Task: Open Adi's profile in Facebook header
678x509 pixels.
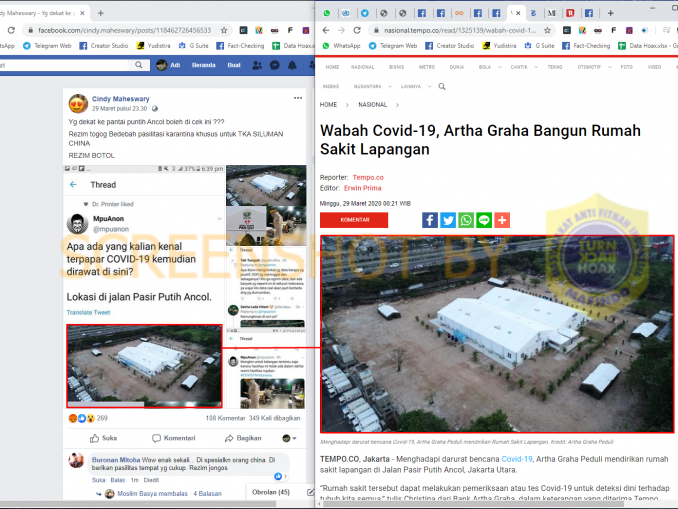Action: coord(168,65)
